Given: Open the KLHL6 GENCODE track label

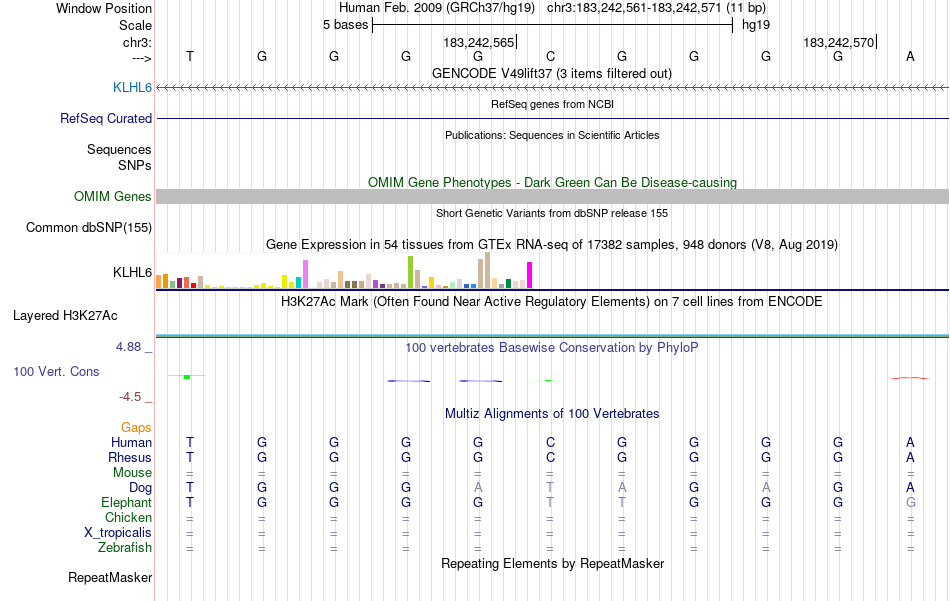Looking at the screenshot, I should pyautogui.click(x=132, y=87).
